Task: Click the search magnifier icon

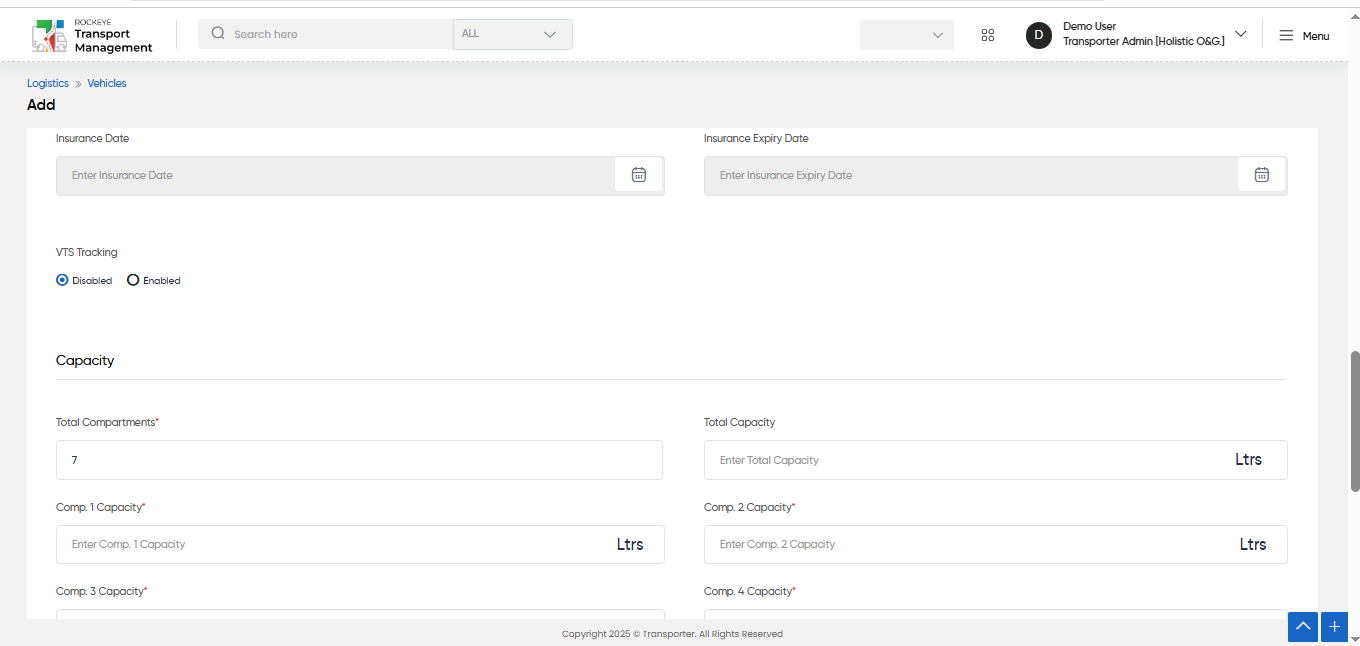Action: [x=218, y=33]
